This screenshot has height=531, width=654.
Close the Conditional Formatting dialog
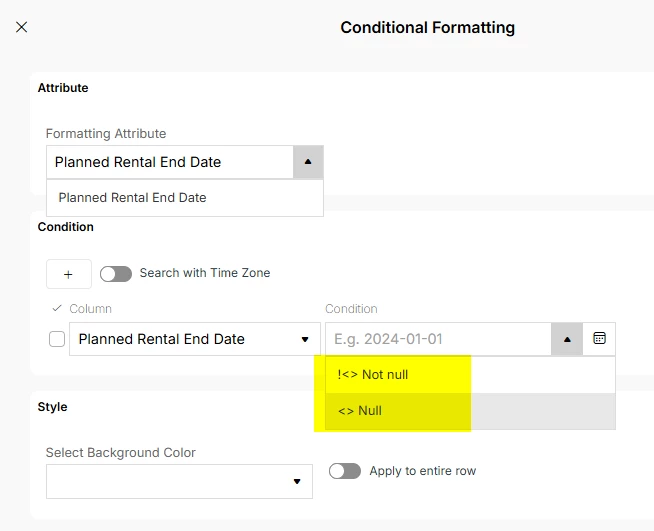click(x=22, y=27)
